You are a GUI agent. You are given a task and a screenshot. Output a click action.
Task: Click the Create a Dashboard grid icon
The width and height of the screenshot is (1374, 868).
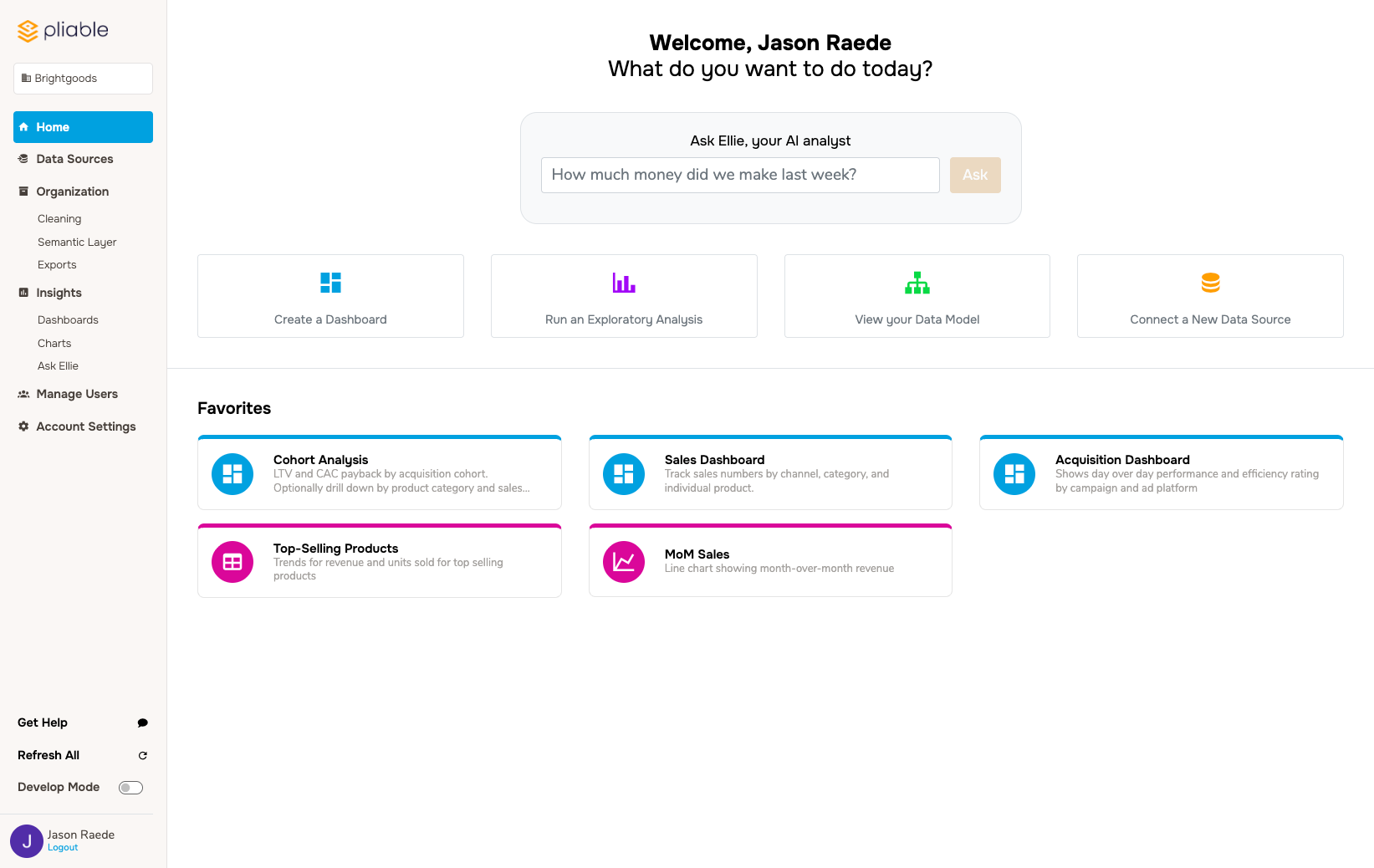(330, 283)
